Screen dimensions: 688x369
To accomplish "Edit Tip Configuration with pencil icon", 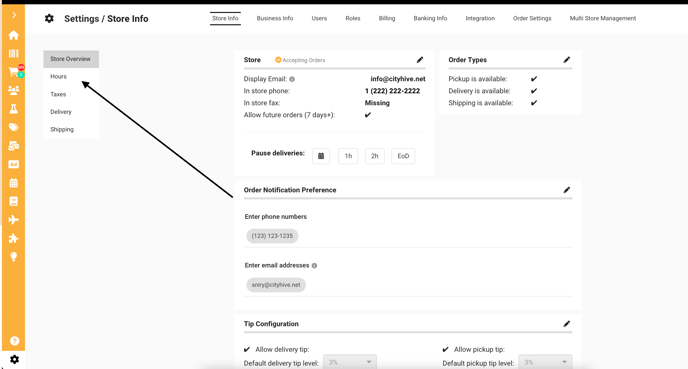I will 567,324.
